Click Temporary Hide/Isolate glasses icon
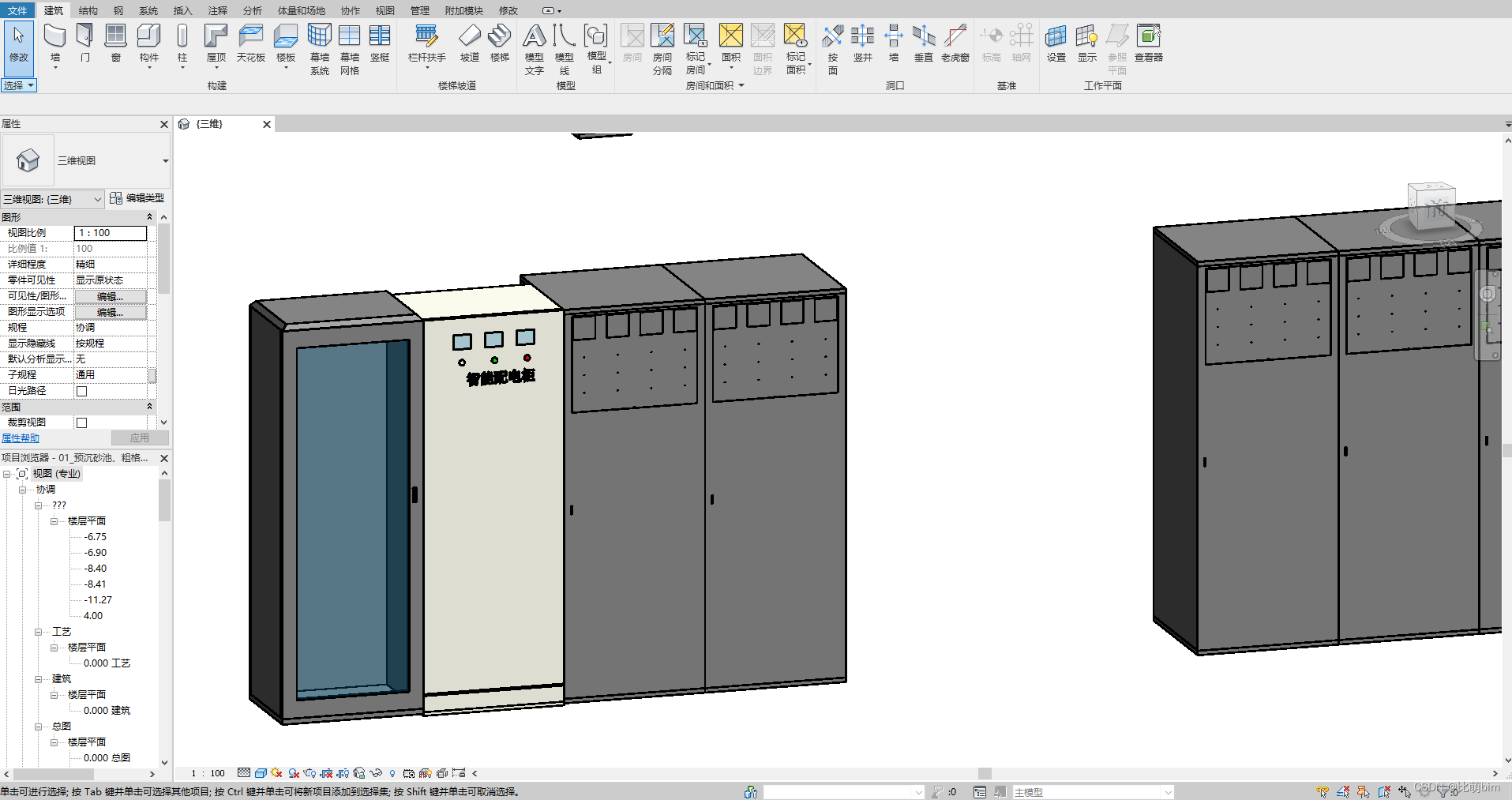 pyautogui.click(x=376, y=773)
